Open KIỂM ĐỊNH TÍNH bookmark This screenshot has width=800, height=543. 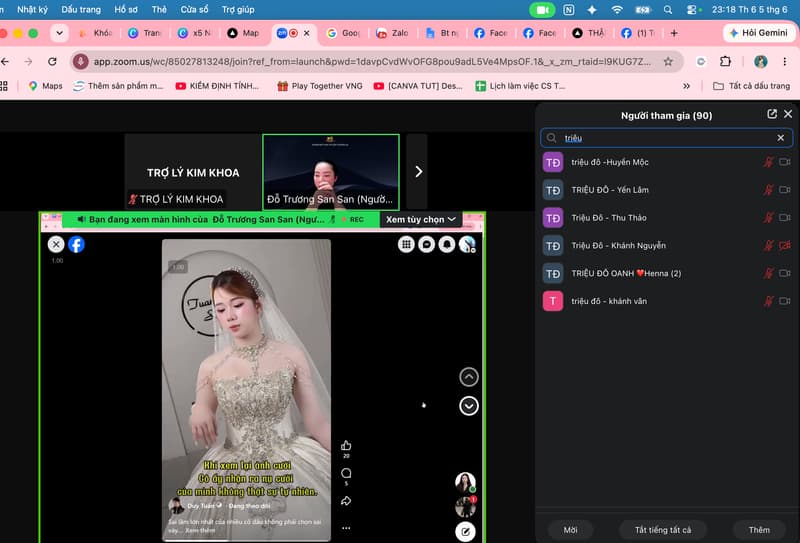[x=218, y=86]
